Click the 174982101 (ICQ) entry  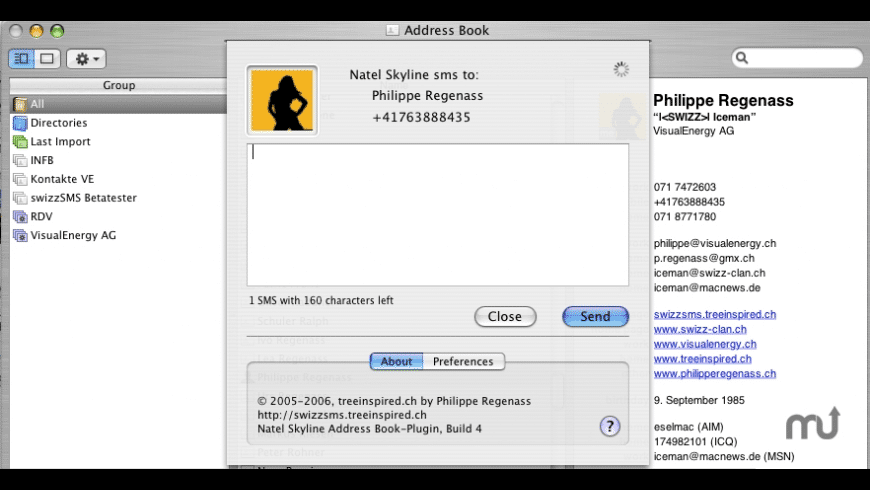695,442
